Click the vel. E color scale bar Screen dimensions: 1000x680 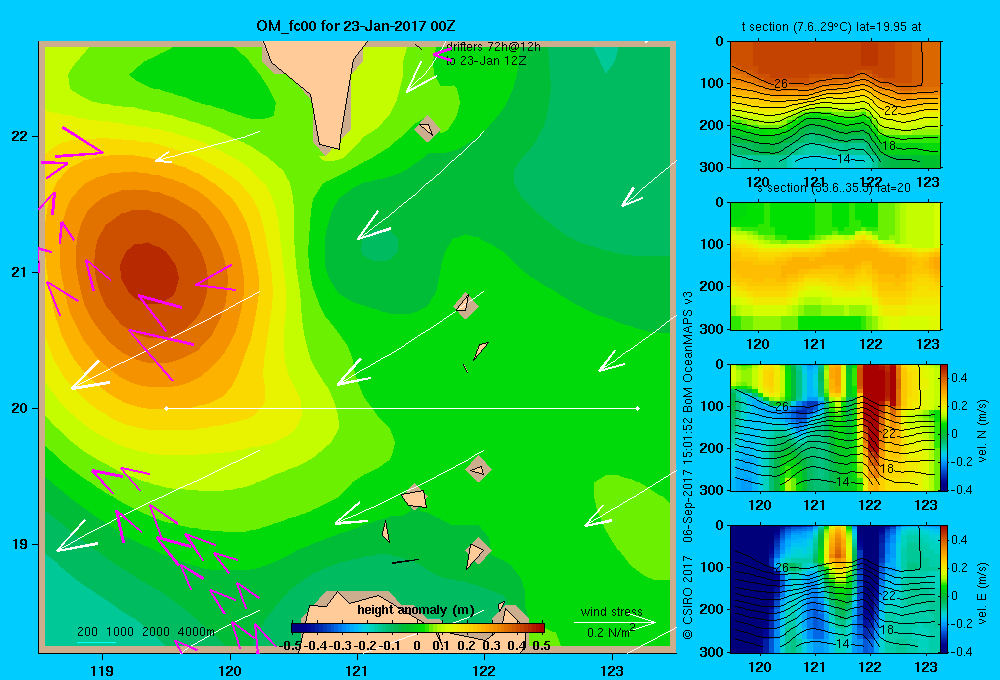945,588
